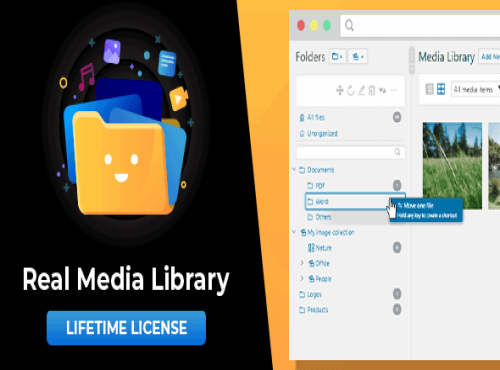Click the folder search input field
500x370 pixels.
pos(351,152)
